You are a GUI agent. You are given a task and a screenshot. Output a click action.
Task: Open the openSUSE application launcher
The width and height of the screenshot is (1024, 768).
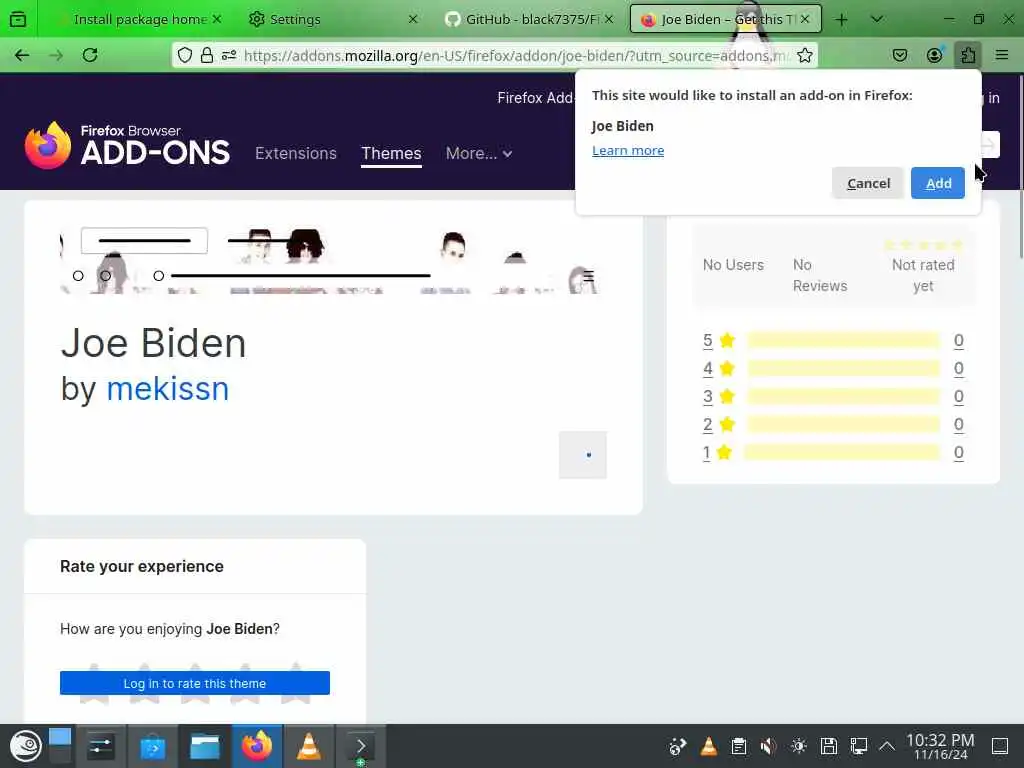click(x=25, y=746)
